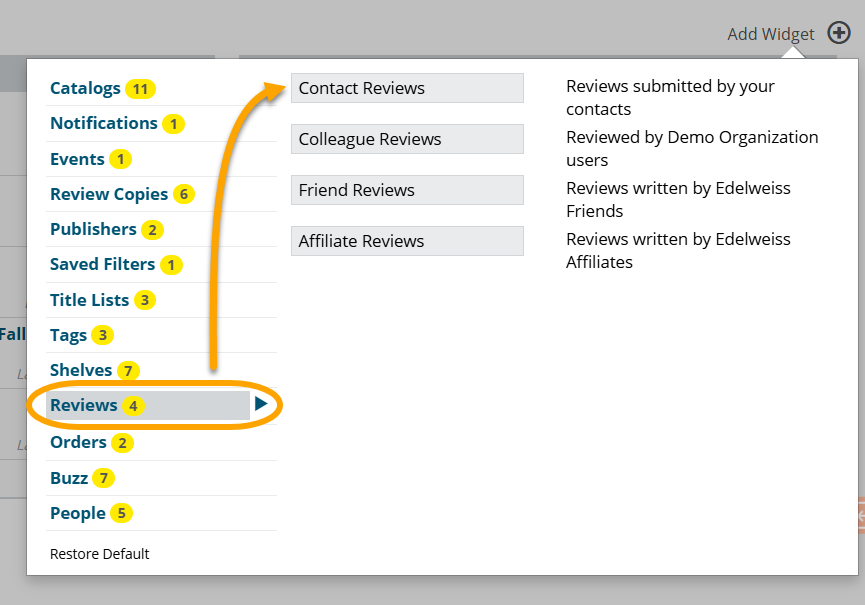
Task: Open the Saved Filters category
Action: (102, 264)
